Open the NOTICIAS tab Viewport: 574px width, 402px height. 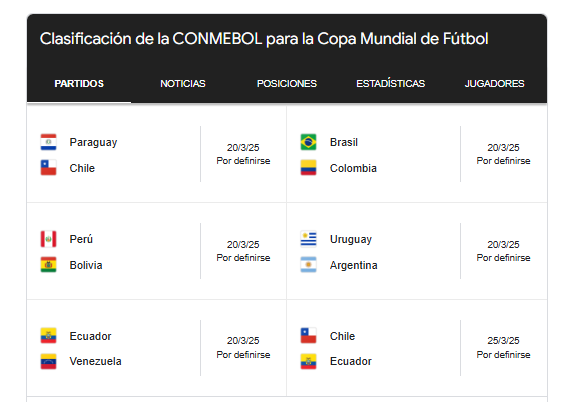[183, 83]
